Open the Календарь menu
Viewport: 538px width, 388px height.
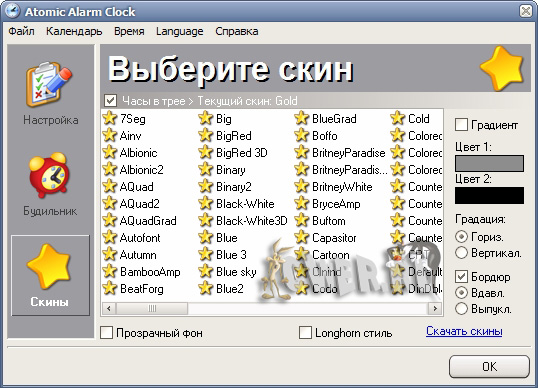[74, 31]
